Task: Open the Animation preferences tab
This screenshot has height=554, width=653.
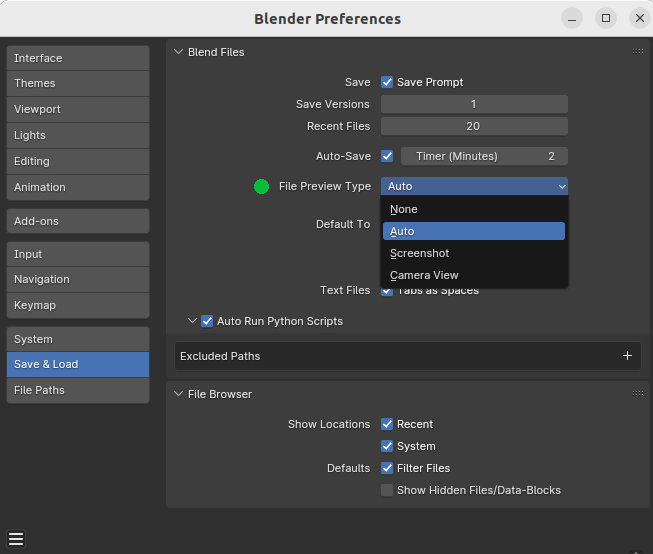Action: tap(78, 187)
